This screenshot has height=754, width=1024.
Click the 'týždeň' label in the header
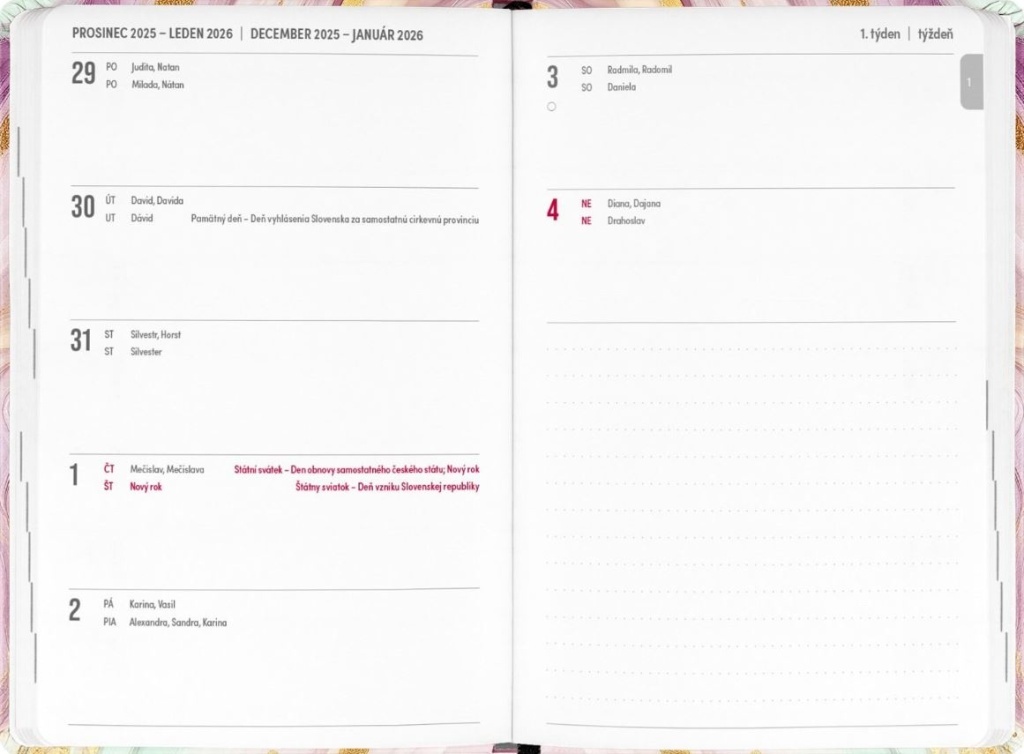pos(935,34)
